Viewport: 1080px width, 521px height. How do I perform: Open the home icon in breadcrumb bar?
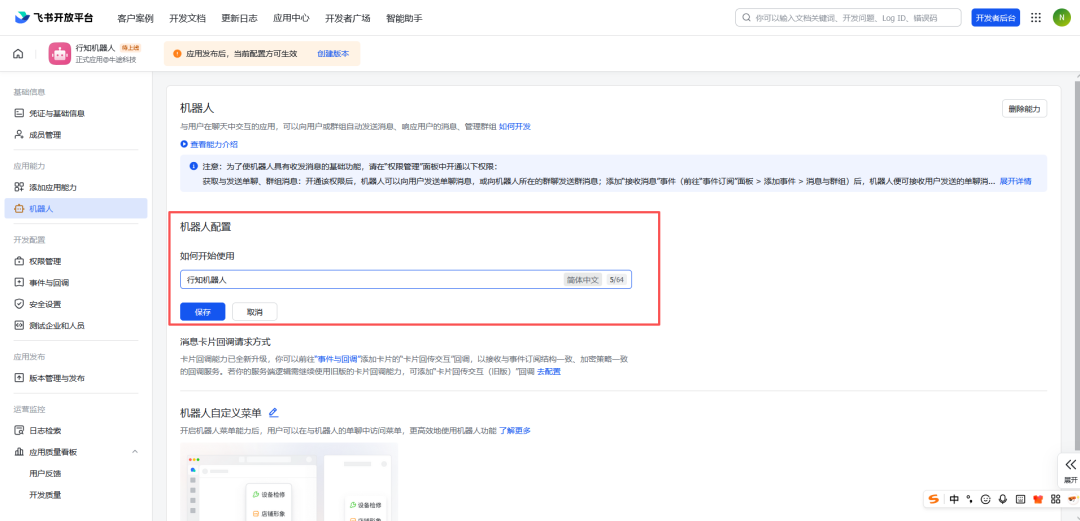click(18, 54)
